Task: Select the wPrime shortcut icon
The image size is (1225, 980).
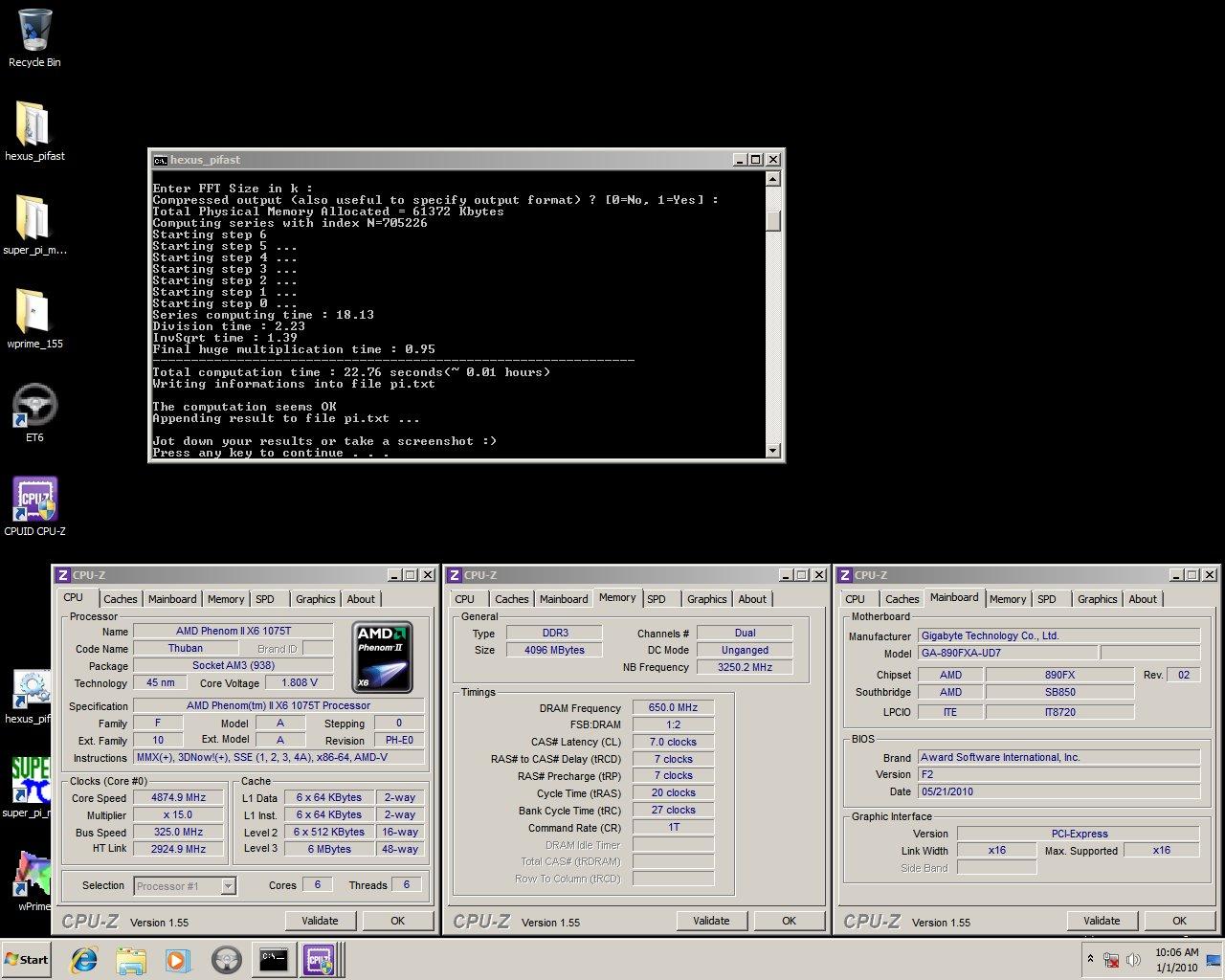Action: [x=32, y=880]
